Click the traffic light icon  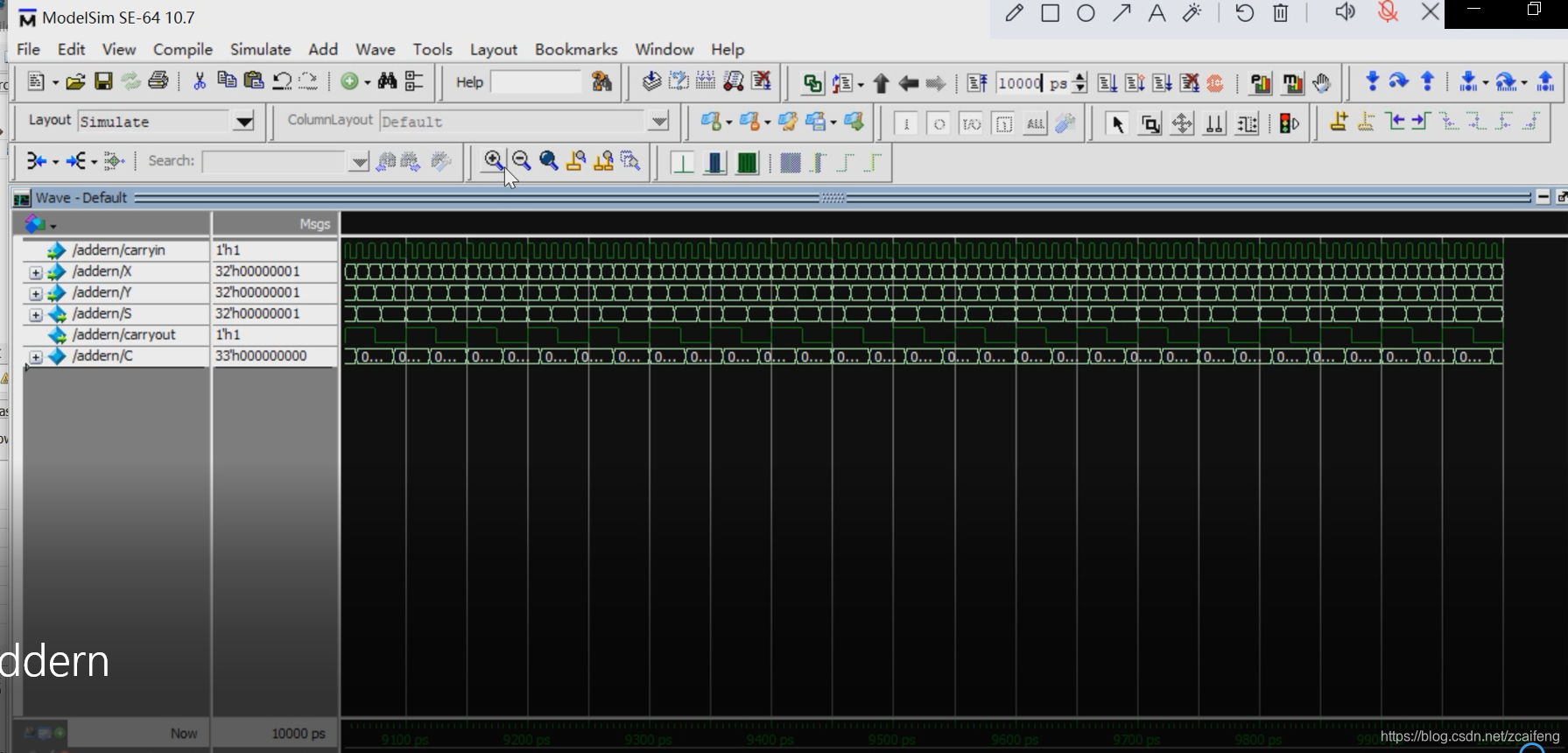pos(1289,123)
